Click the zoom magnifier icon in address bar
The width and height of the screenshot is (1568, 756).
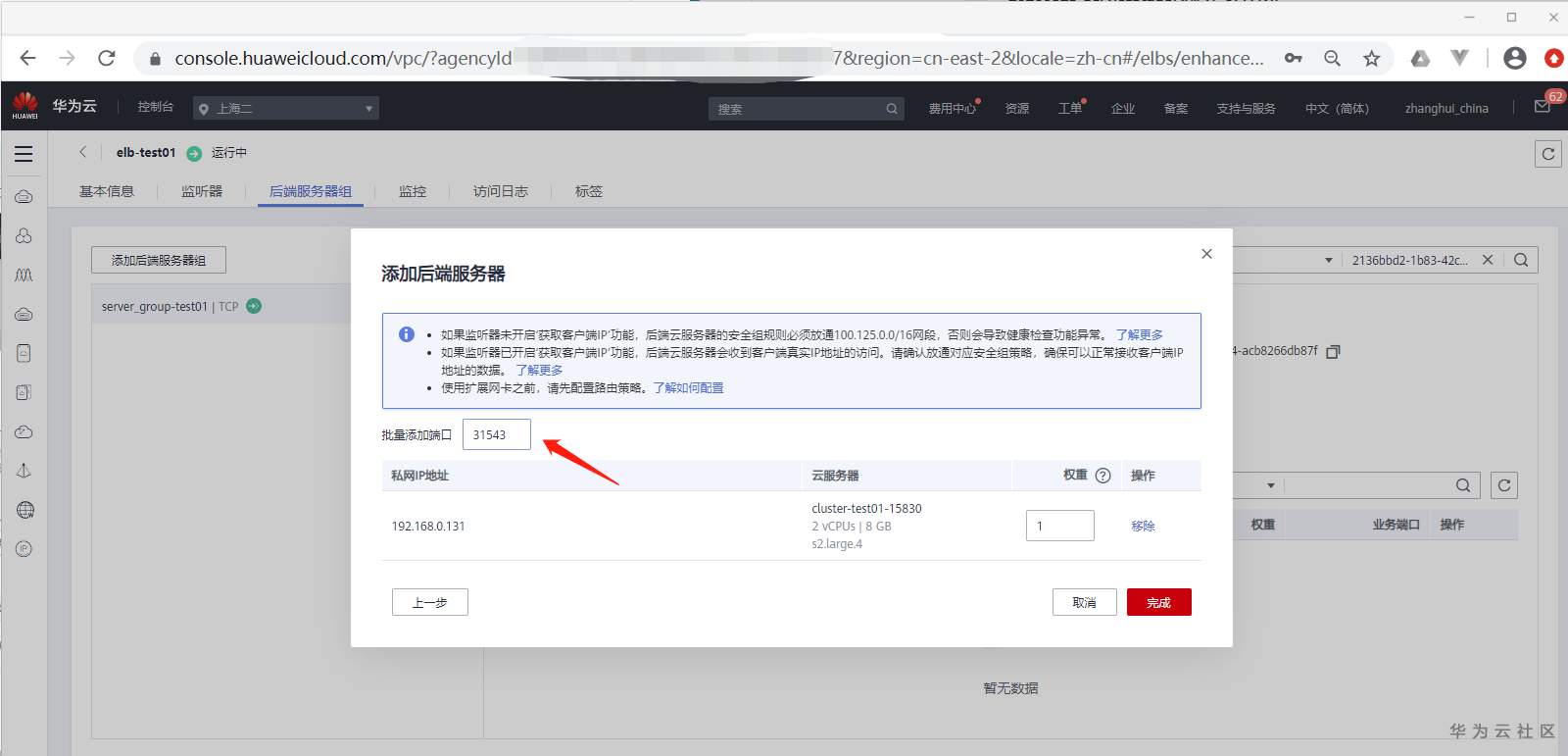[x=1332, y=58]
